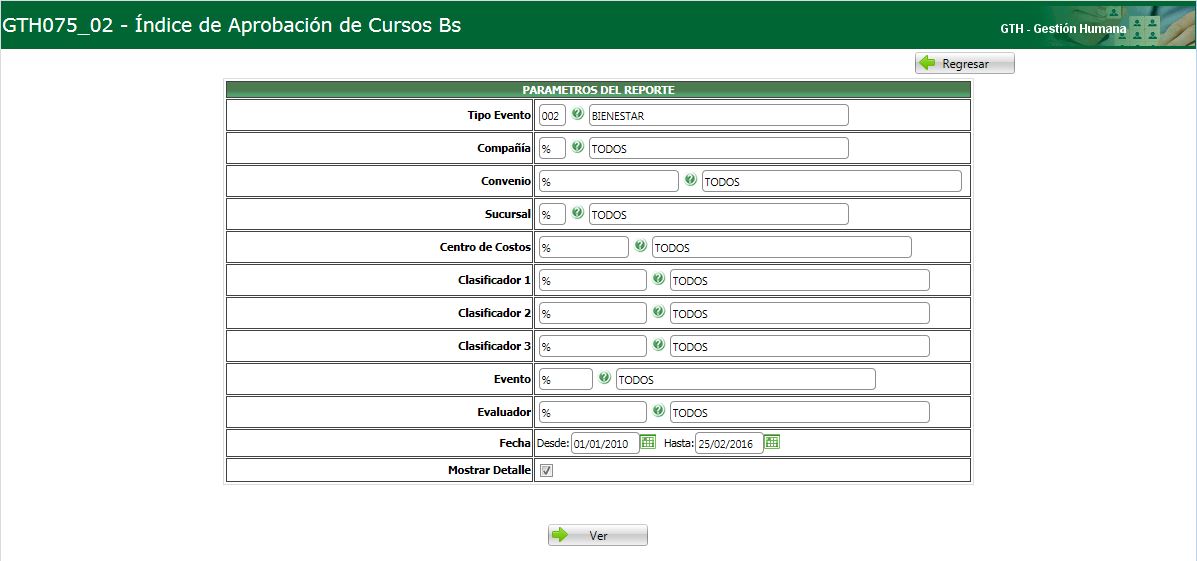Screen dimensions: 1197x561
Task: Click the Regresar button
Action: tap(965, 63)
